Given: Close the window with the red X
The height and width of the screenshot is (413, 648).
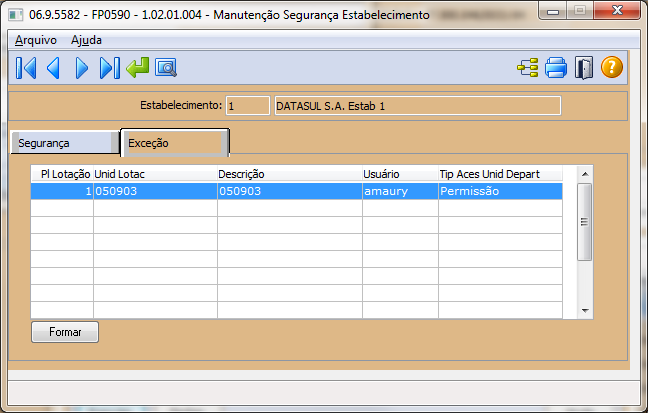Looking at the screenshot, I should point(617,10).
